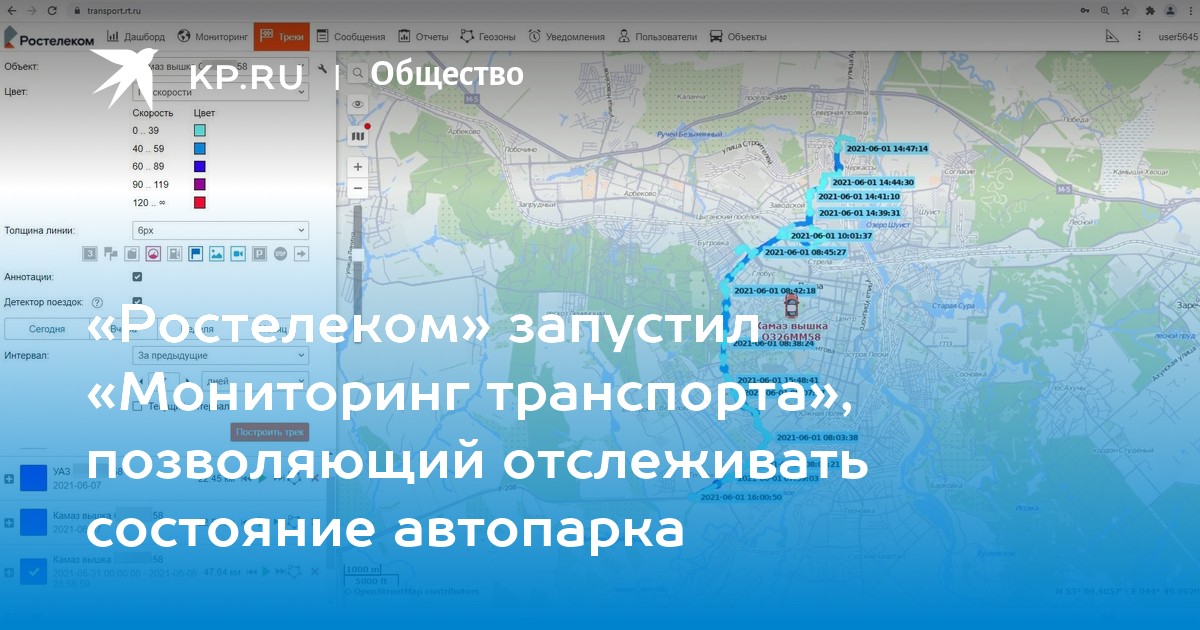Click the Ростелеком logo
1200x630 pixels.
pos(50,38)
